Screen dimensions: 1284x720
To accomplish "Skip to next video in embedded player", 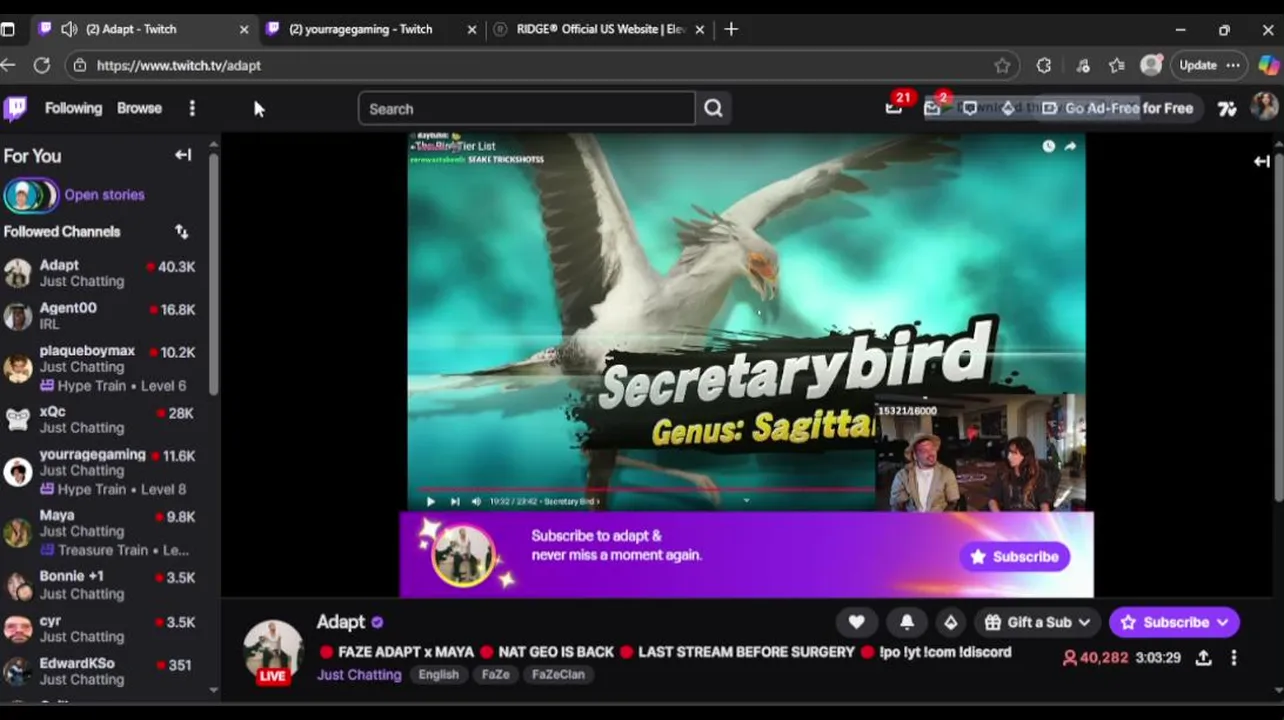I will [454, 501].
